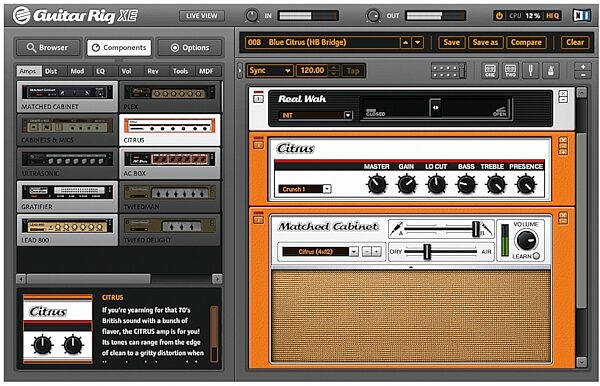Adjust the Citrus GAIN knob
This screenshot has width=600, height=386.
(407, 184)
